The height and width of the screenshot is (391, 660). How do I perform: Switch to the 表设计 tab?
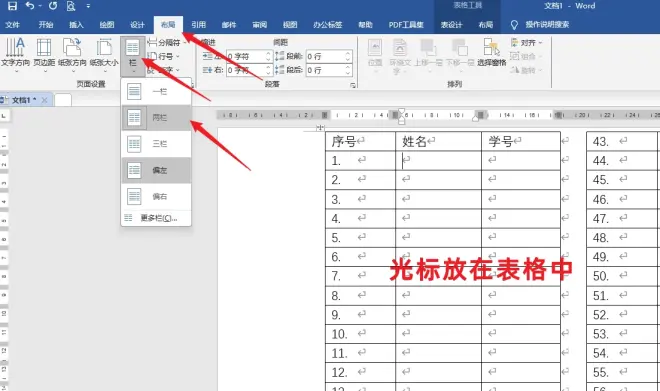coord(451,25)
